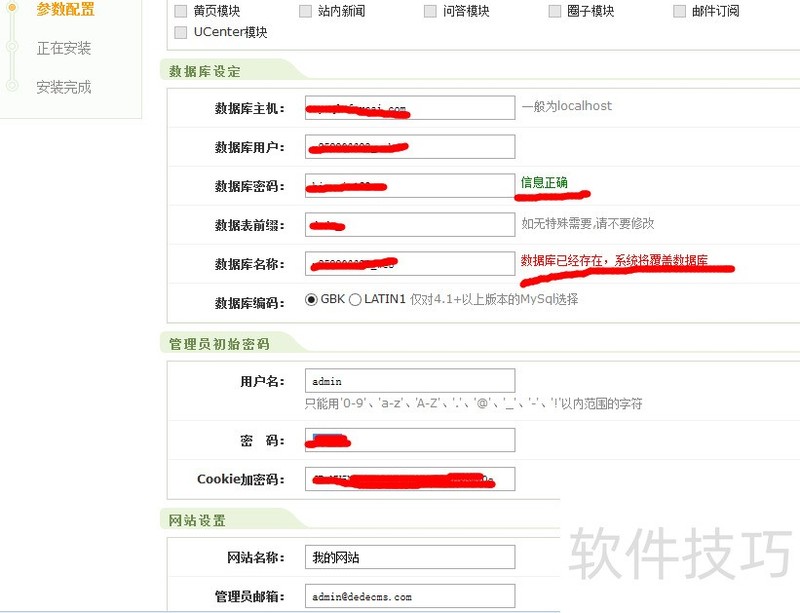The height and width of the screenshot is (613, 800).
Task: Focus the 数据库密码 input field
Action: [x=410, y=186]
